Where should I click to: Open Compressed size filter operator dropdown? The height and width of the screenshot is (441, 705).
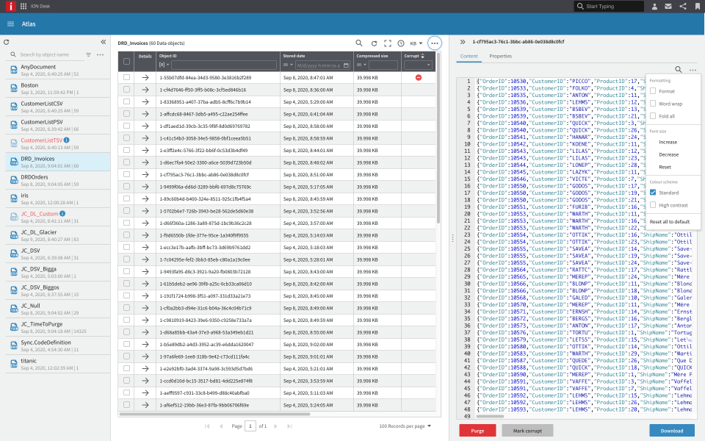click(x=361, y=65)
